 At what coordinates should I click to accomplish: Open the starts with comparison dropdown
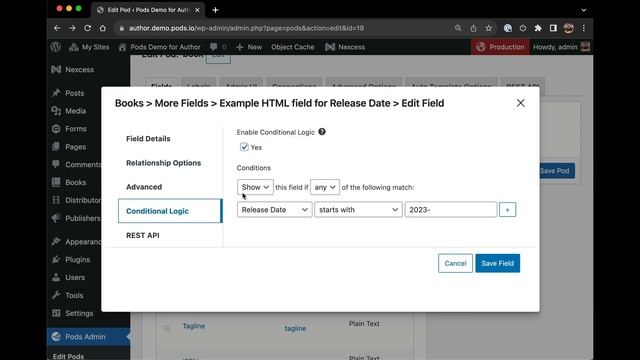tap(358, 209)
